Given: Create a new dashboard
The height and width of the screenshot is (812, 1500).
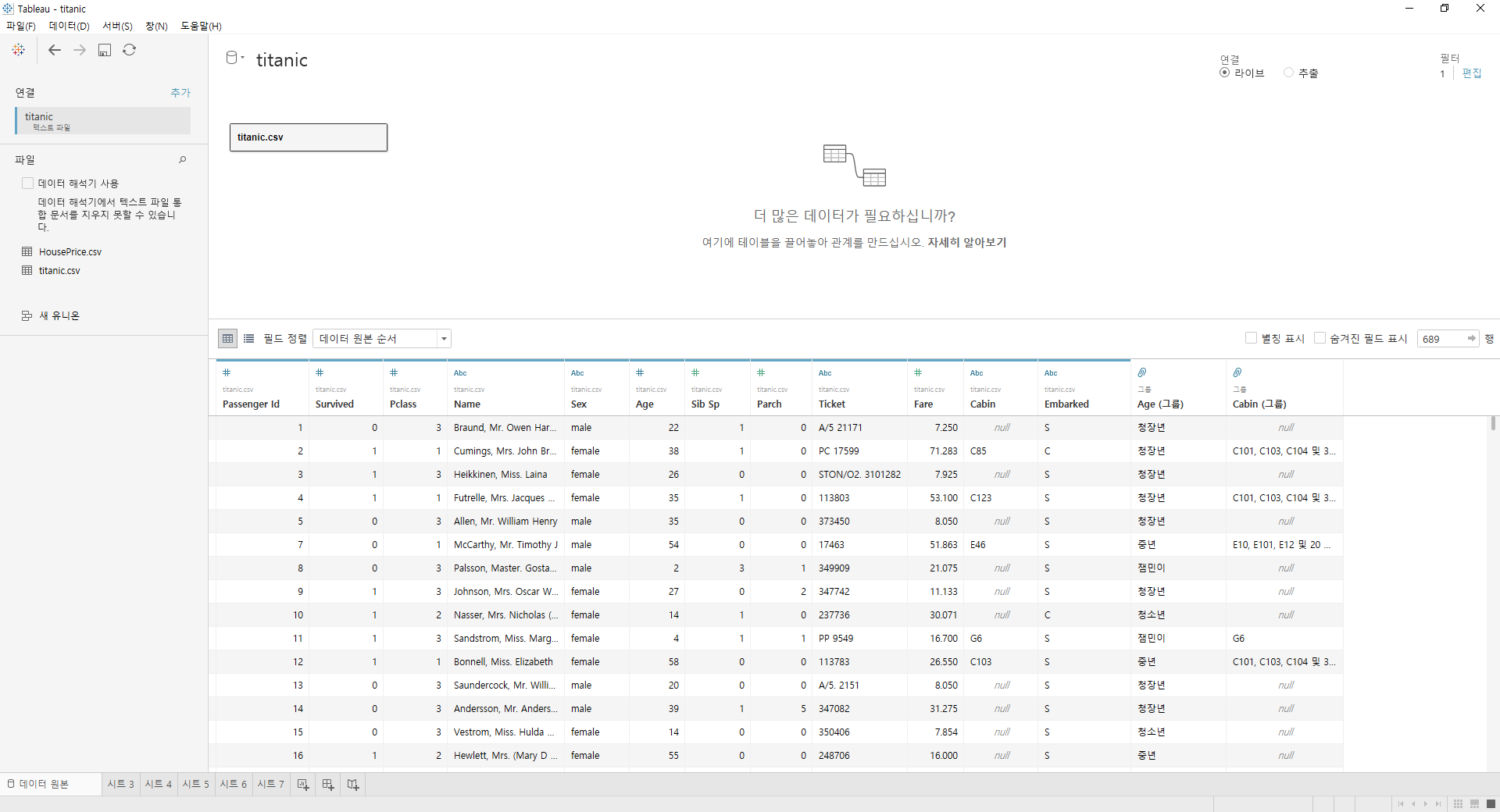Looking at the screenshot, I should pyautogui.click(x=328, y=784).
